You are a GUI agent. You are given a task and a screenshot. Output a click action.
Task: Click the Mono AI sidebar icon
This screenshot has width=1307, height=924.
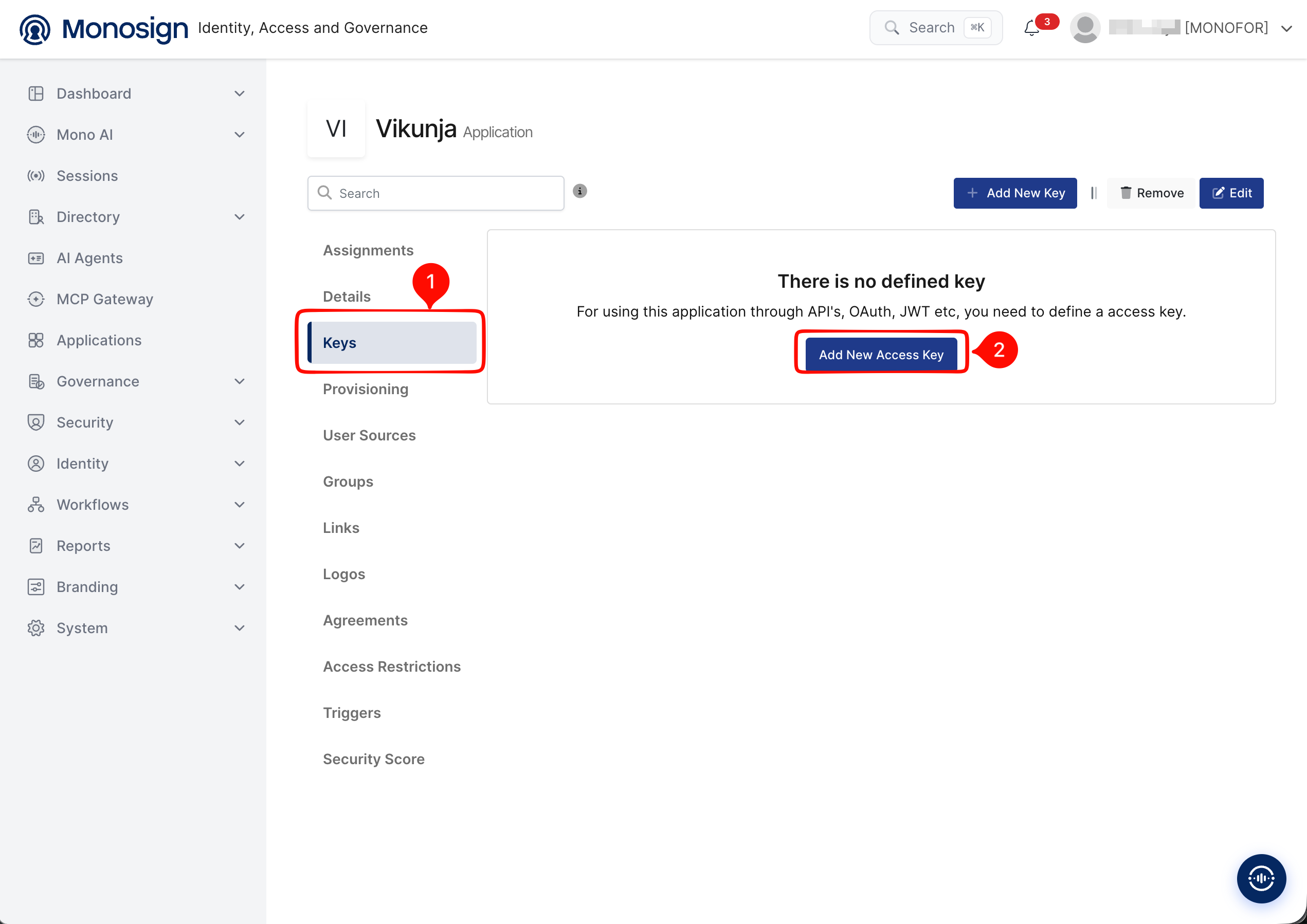click(x=36, y=135)
